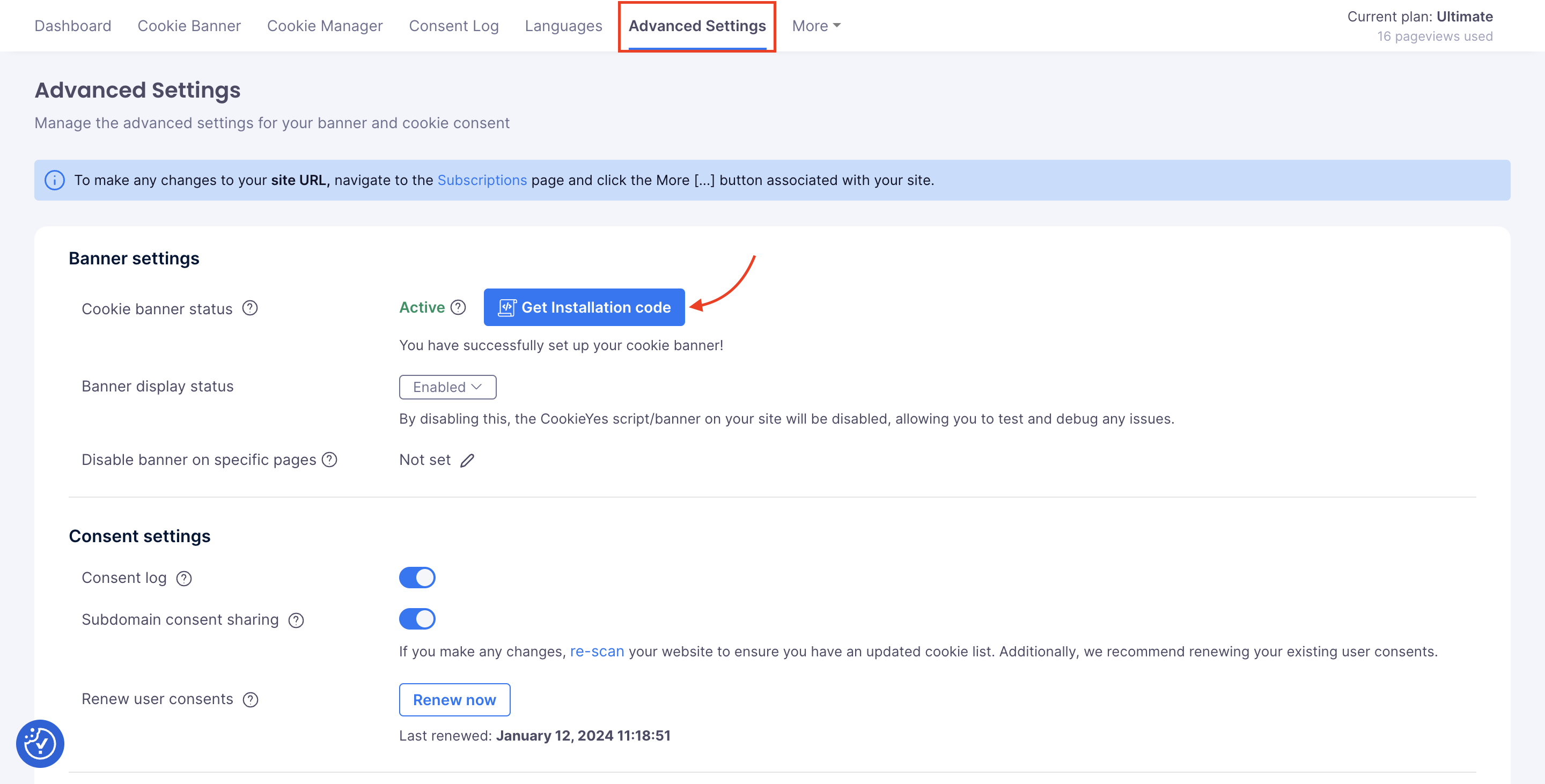
Task: Click 'You have successfully set up' message
Action: (x=561, y=345)
